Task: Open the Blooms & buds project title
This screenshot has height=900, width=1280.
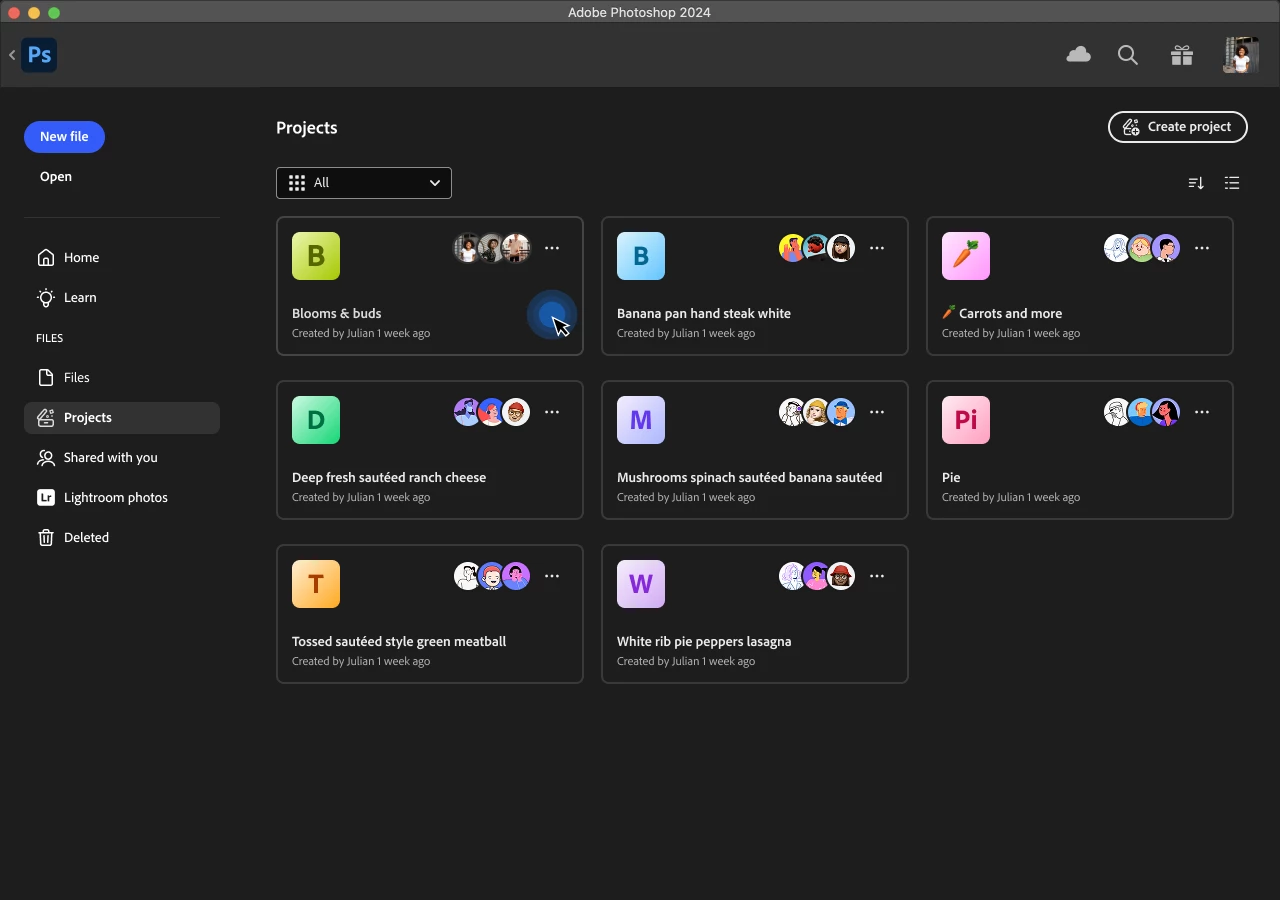Action: [x=337, y=313]
